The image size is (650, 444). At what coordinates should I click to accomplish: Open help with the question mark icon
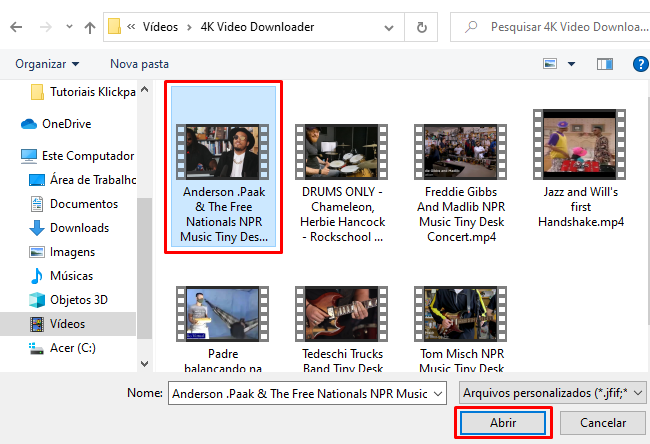point(641,64)
